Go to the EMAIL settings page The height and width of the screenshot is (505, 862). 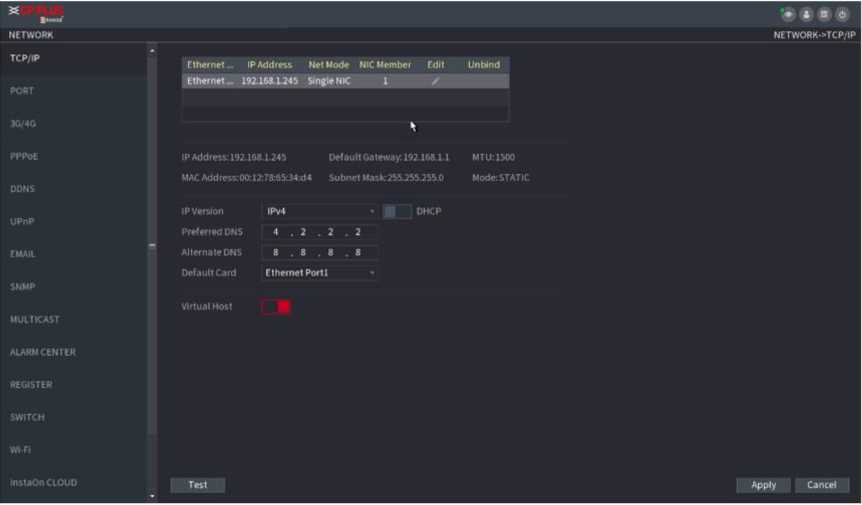click(23, 254)
